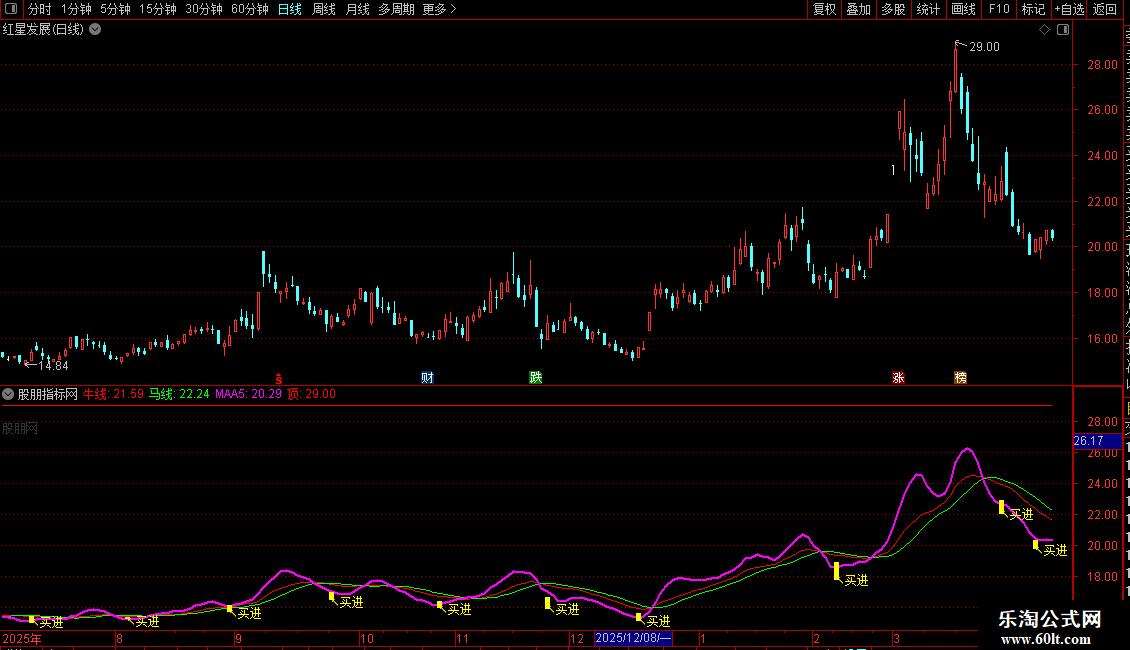Image resolution: width=1130 pixels, height=650 pixels.
Task: Open 多周期 multi-period view
Action: click(x=396, y=9)
